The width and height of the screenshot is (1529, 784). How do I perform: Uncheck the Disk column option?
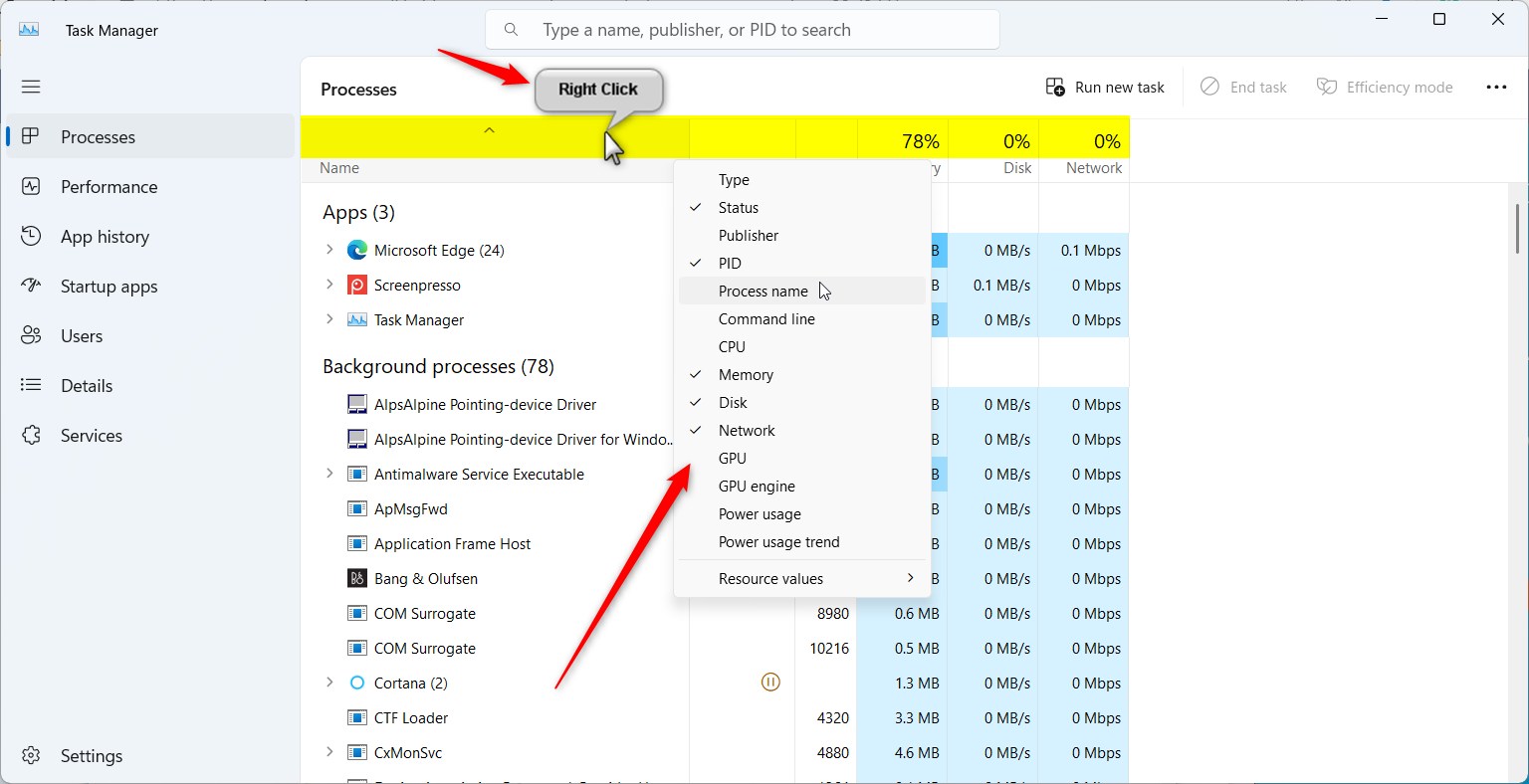[802, 402]
